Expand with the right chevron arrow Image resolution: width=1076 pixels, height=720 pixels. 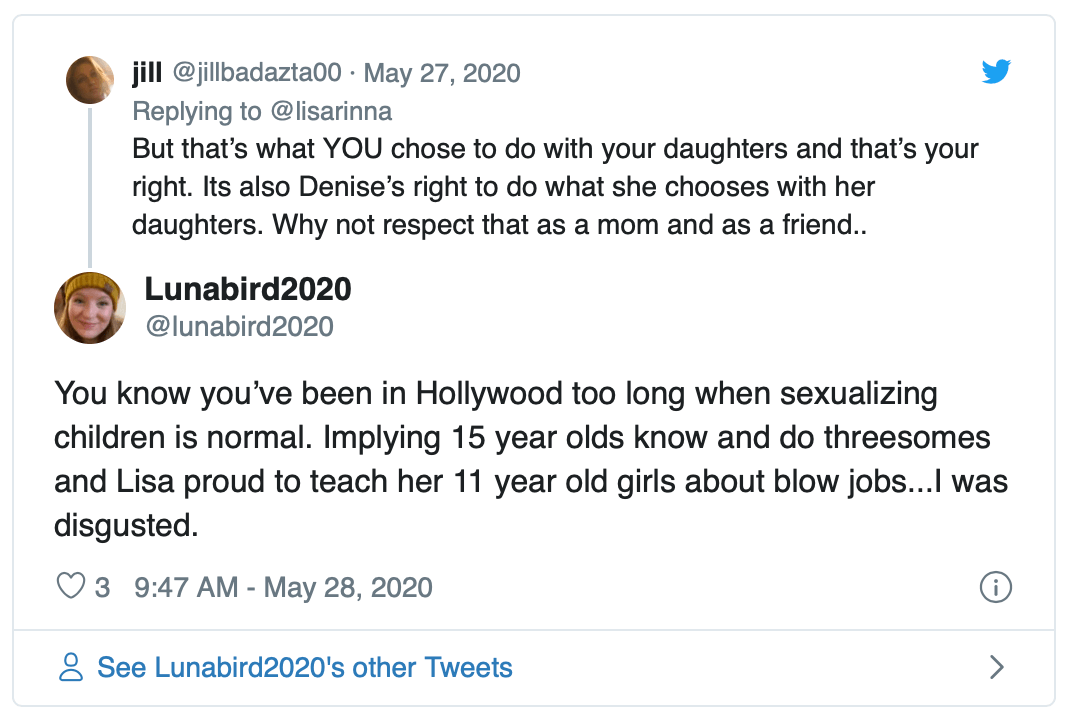click(996, 667)
